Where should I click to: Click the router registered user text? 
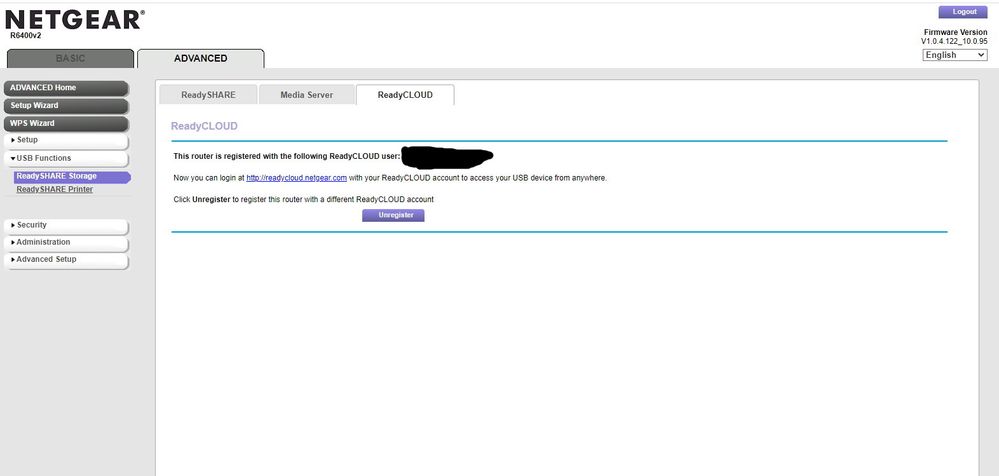click(x=287, y=156)
